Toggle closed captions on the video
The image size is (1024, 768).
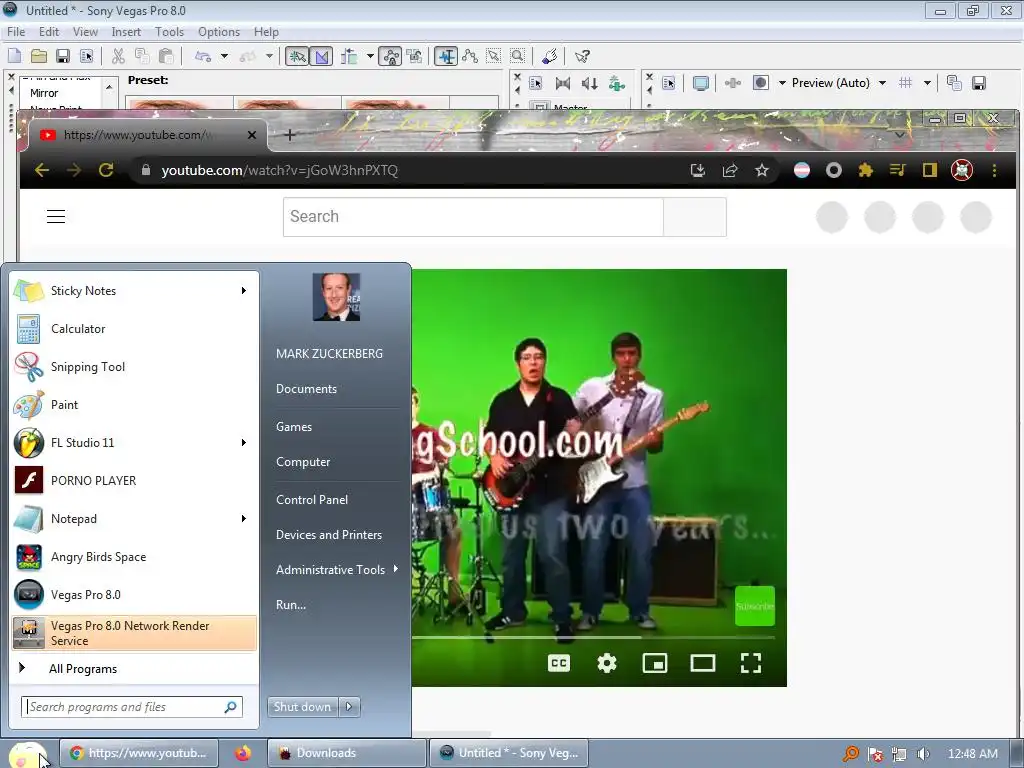558,663
